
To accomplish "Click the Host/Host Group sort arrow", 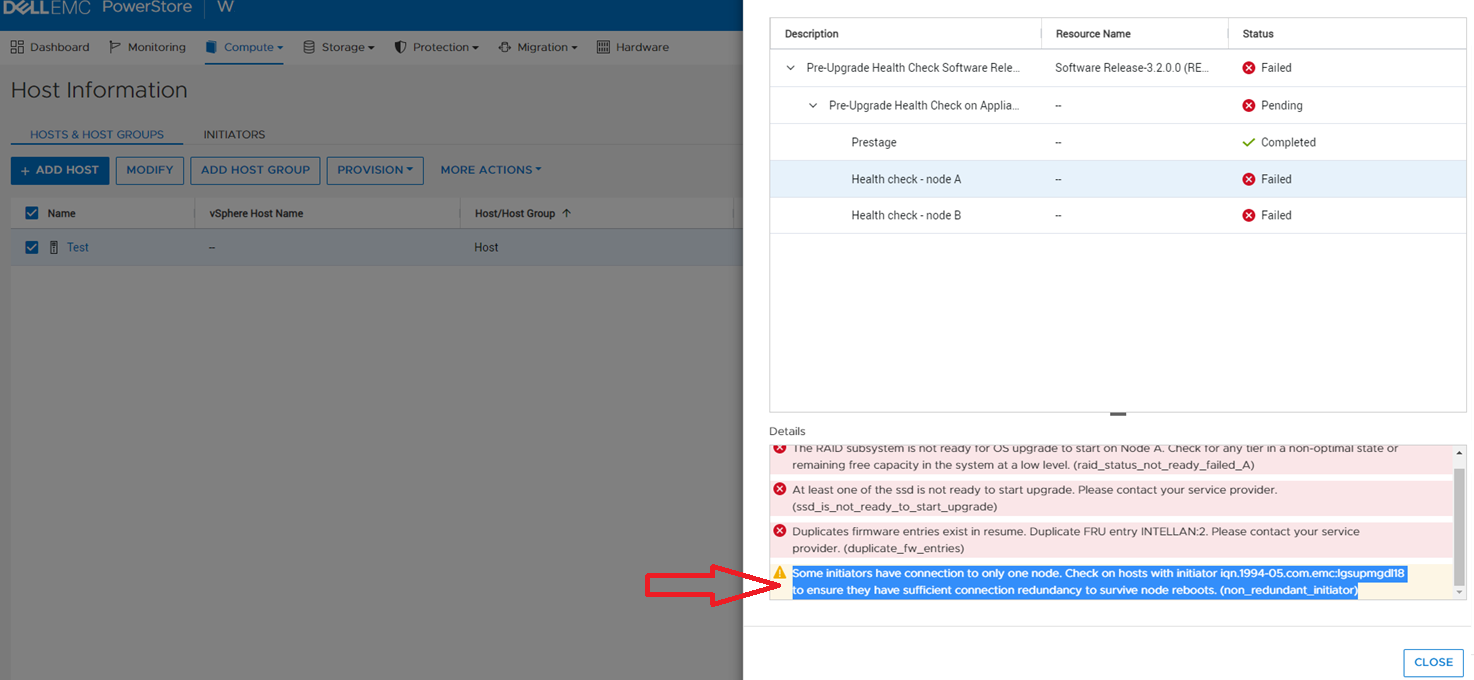I will click(x=567, y=213).
